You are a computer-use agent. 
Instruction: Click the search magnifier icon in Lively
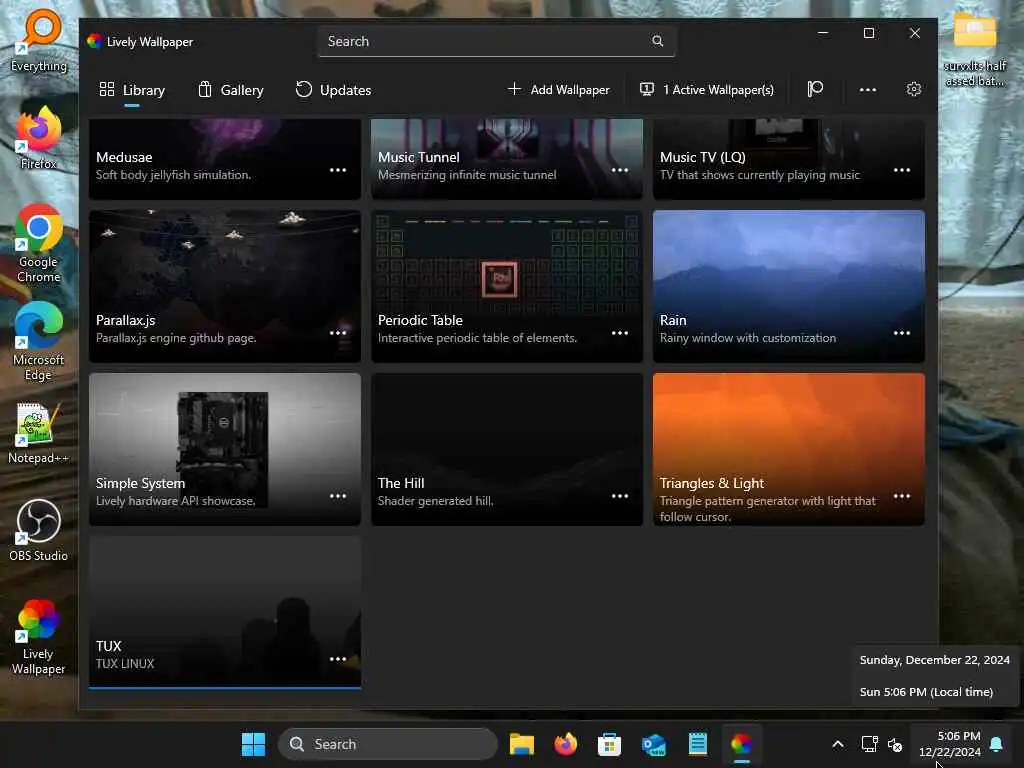pyautogui.click(x=658, y=41)
